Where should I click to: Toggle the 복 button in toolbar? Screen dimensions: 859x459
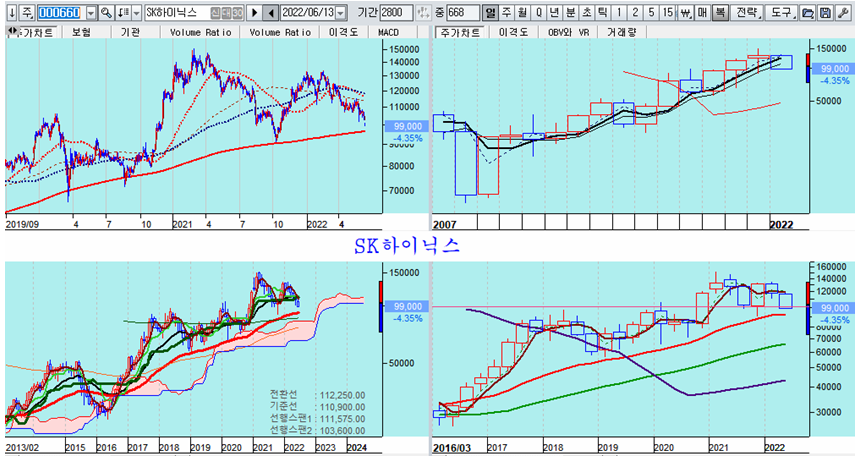[719, 13]
